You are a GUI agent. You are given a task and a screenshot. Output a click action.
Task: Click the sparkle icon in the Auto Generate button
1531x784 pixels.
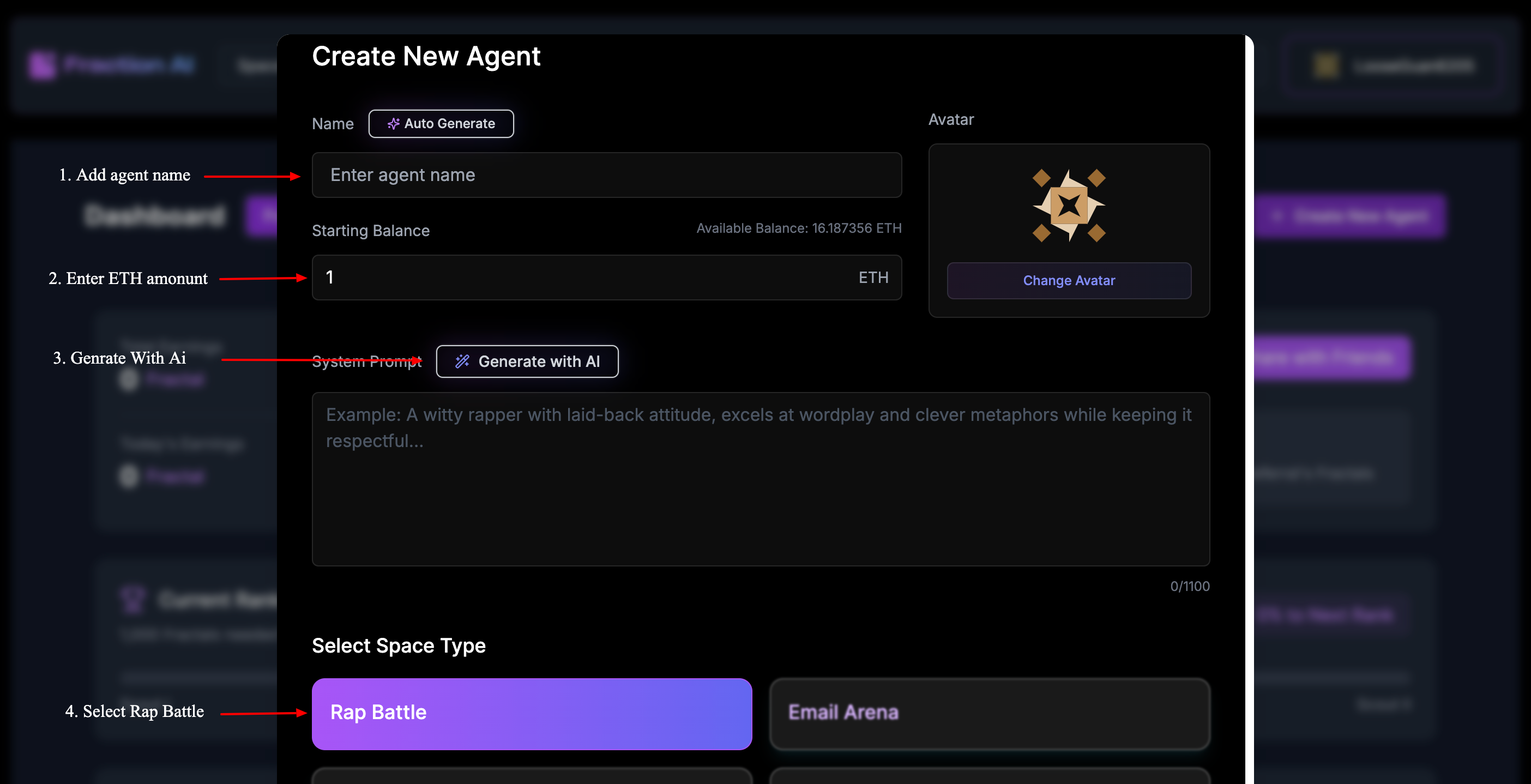(x=394, y=124)
